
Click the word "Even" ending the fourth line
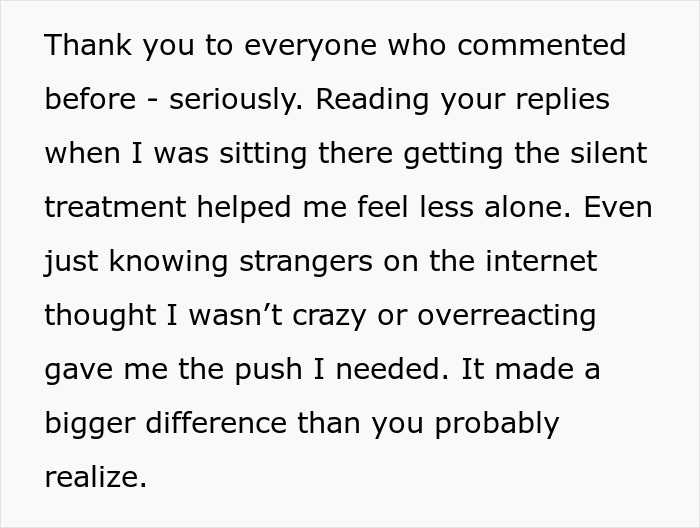[x=618, y=207]
